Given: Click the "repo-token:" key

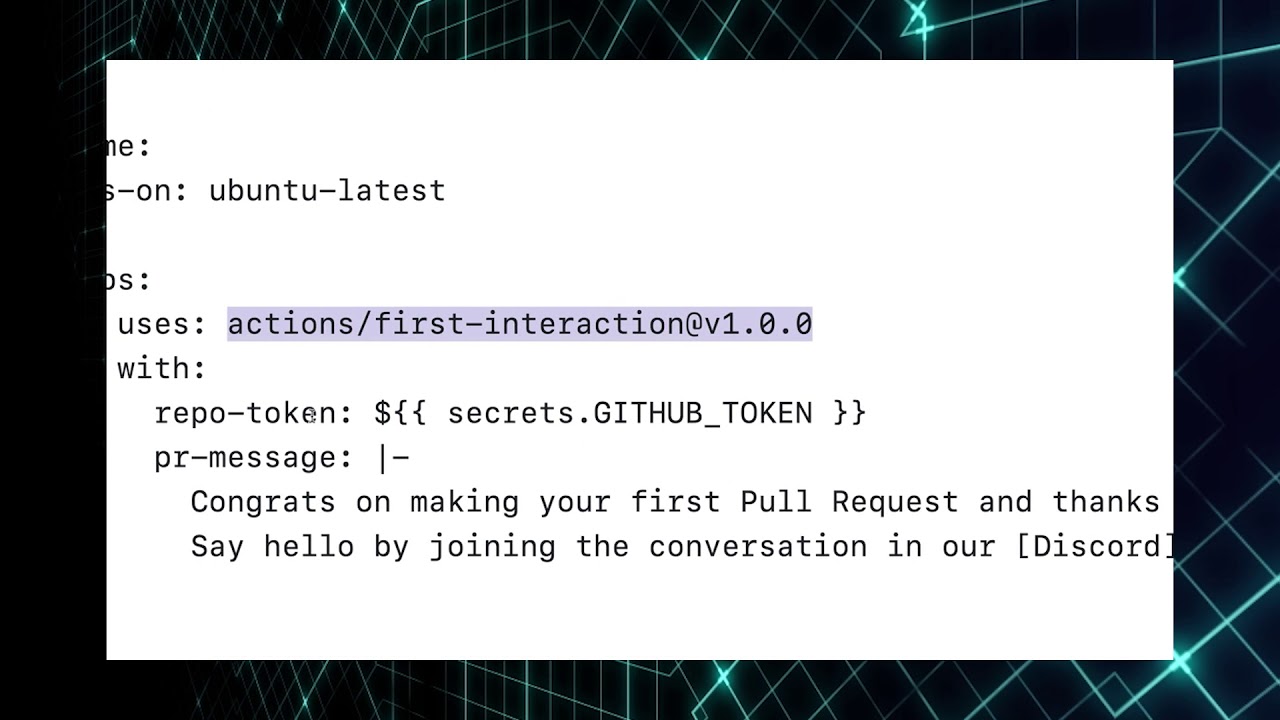Looking at the screenshot, I should point(246,413).
